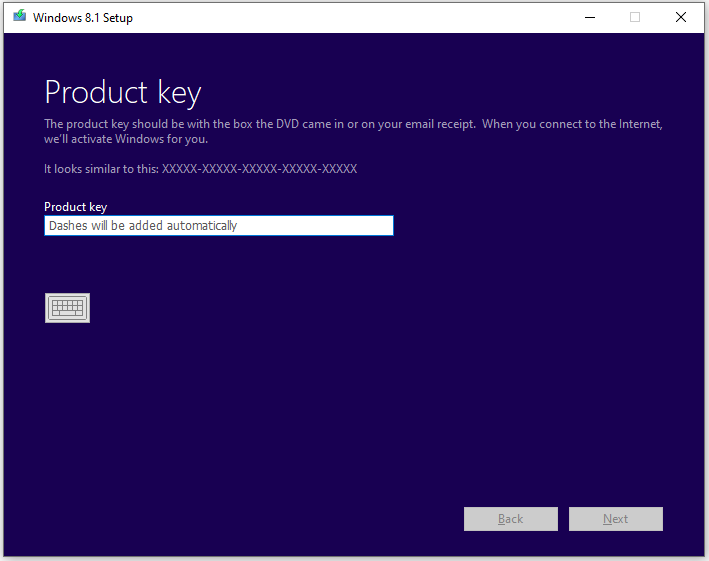The height and width of the screenshot is (561, 709).
Task: Click the "Windows 8.1 Setup" title text
Action: (x=83, y=18)
